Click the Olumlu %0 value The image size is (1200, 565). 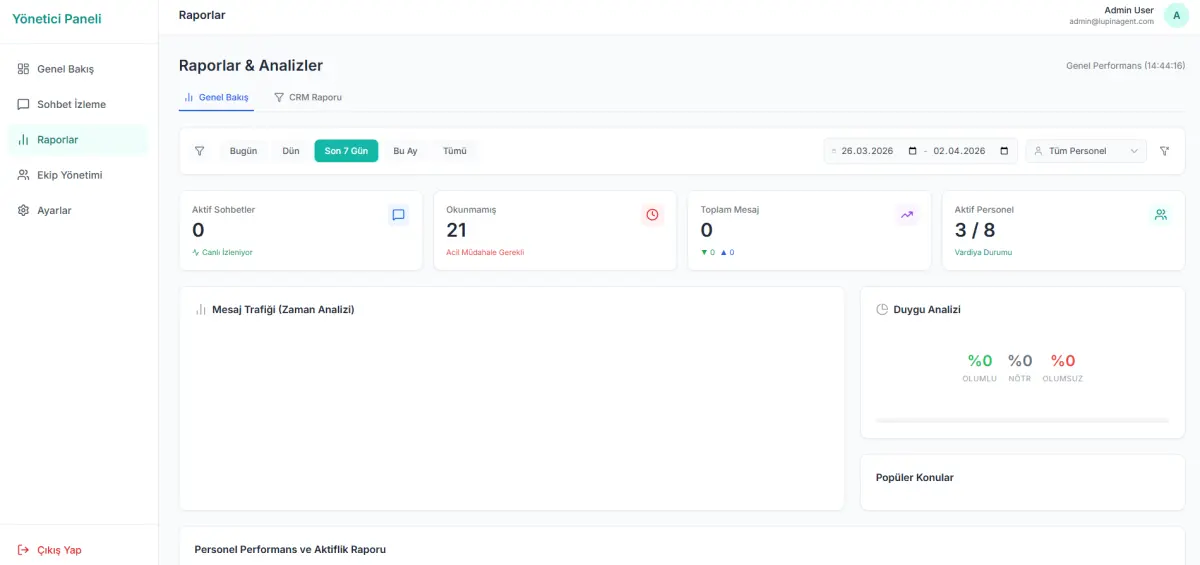(x=980, y=361)
